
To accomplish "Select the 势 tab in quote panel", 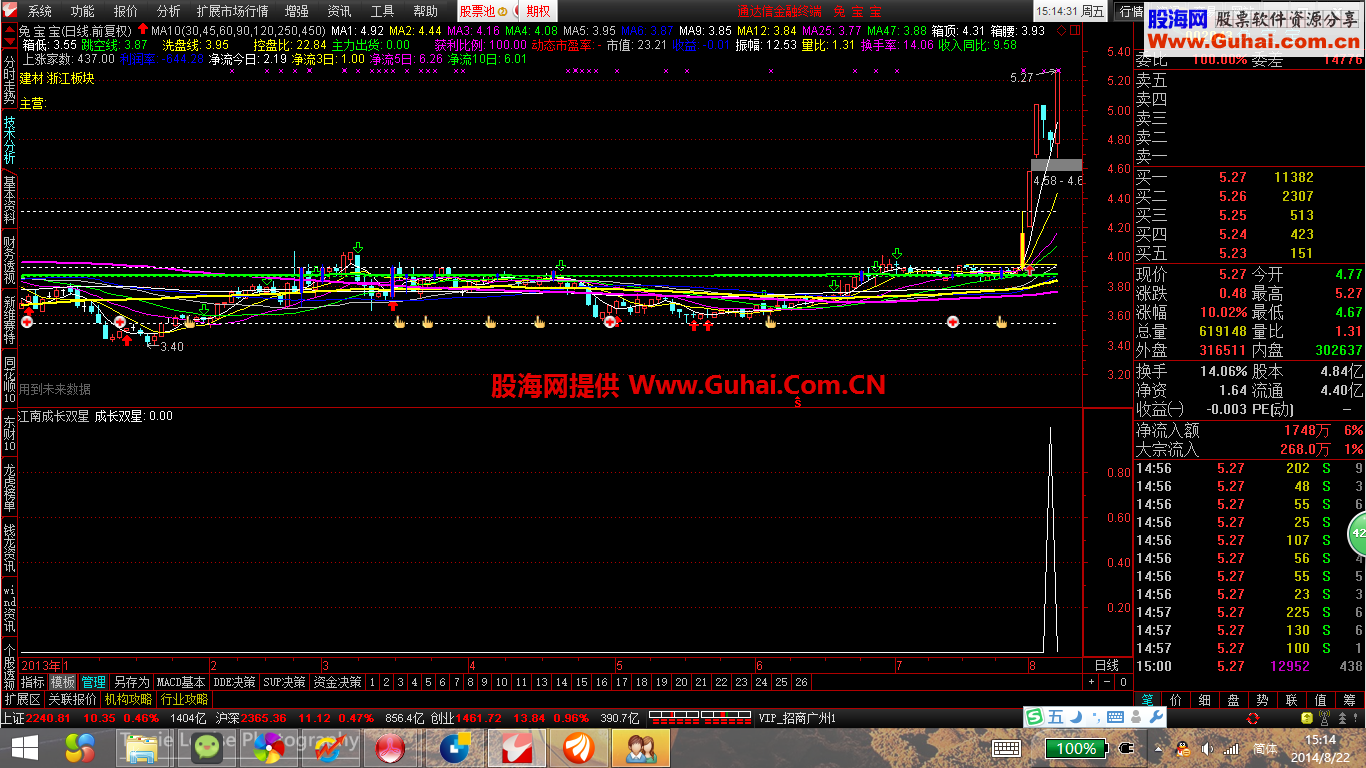I will click(x=1263, y=700).
